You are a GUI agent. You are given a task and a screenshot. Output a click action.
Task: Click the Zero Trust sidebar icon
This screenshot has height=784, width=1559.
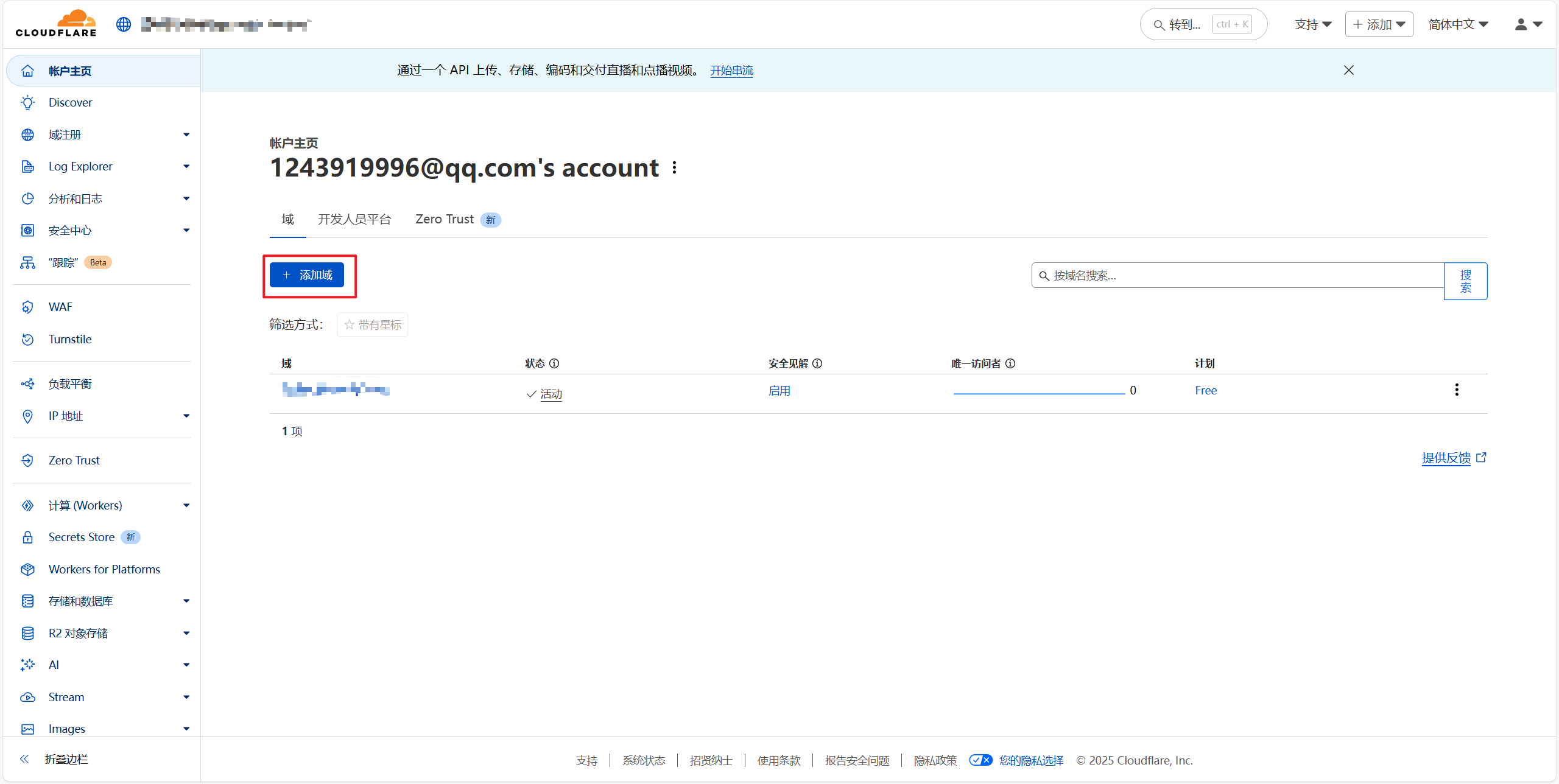pyautogui.click(x=27, y=460)
